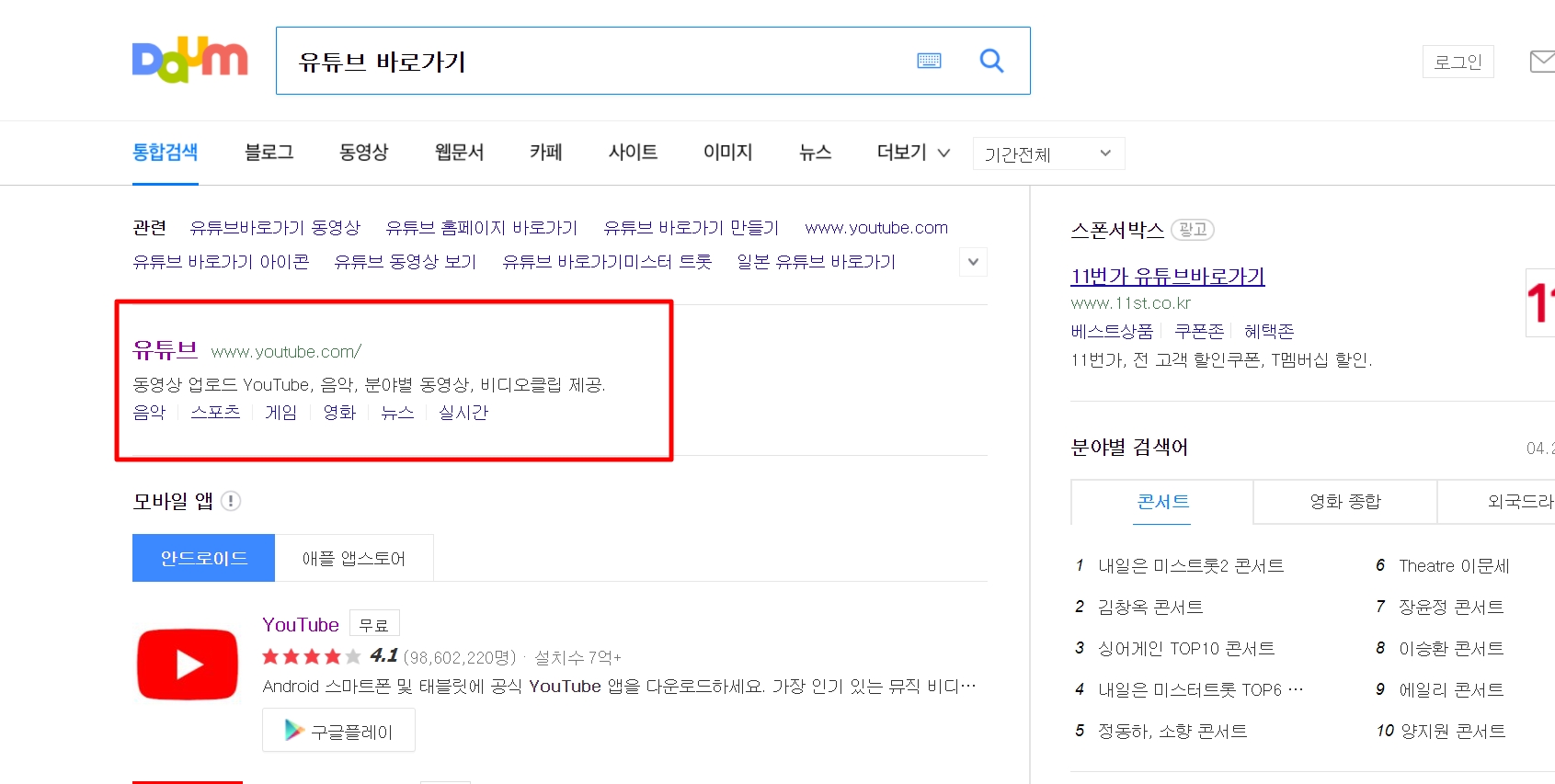
Task: Open the 베스트상품 ad sublink
Action: point(1112,332)
